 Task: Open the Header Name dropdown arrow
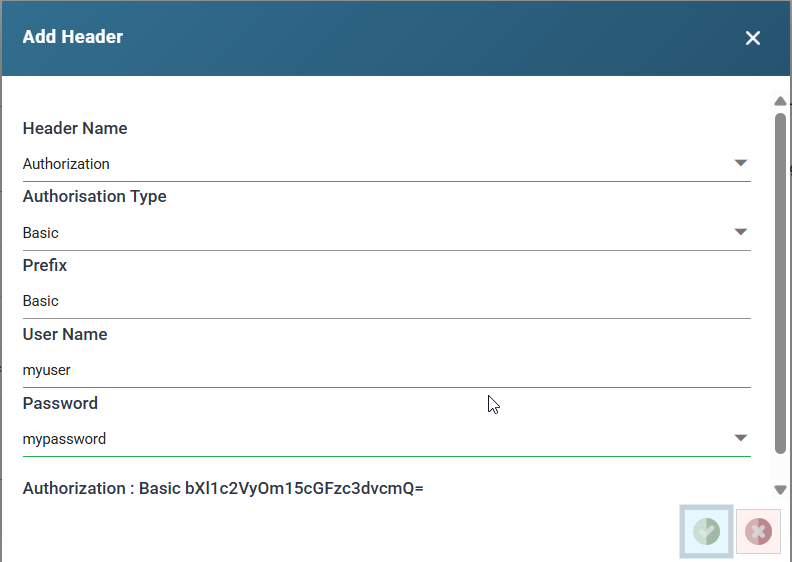coord(740,163)
